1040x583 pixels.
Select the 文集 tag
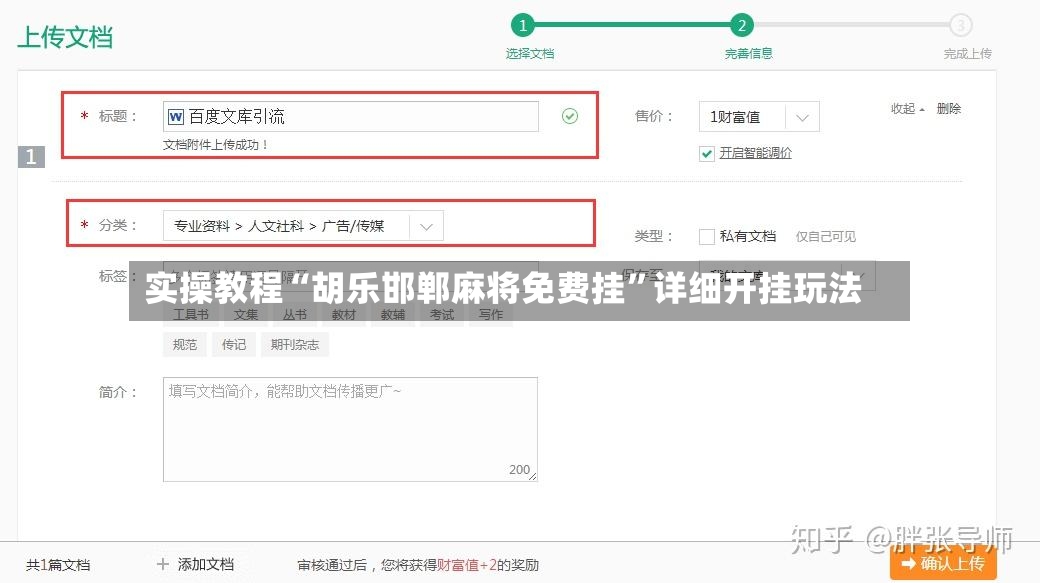click(x=245, y=314)
